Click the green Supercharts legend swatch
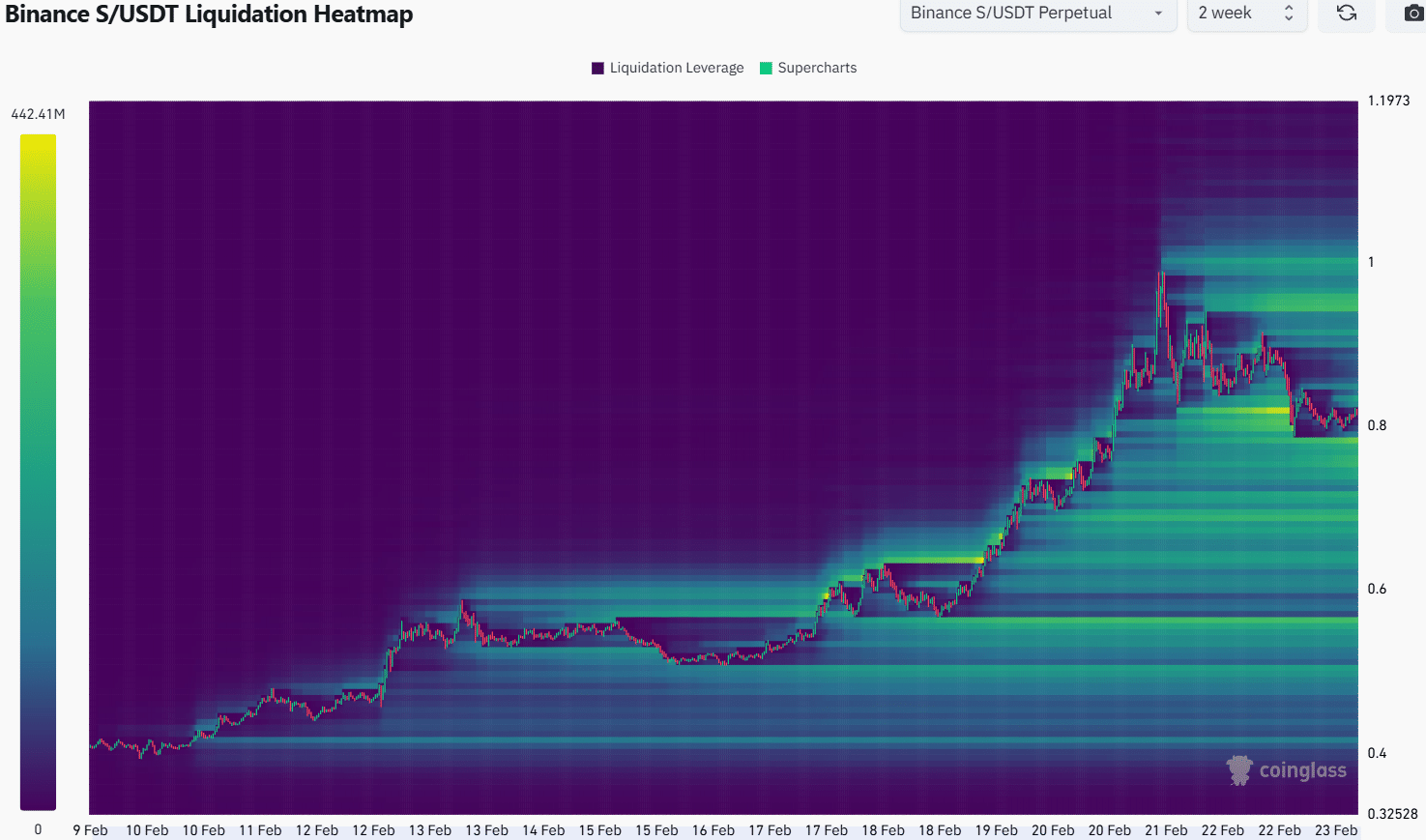The height and width of the screenshot is (840, 1426). pyautogui.click(x=767, y=68)
